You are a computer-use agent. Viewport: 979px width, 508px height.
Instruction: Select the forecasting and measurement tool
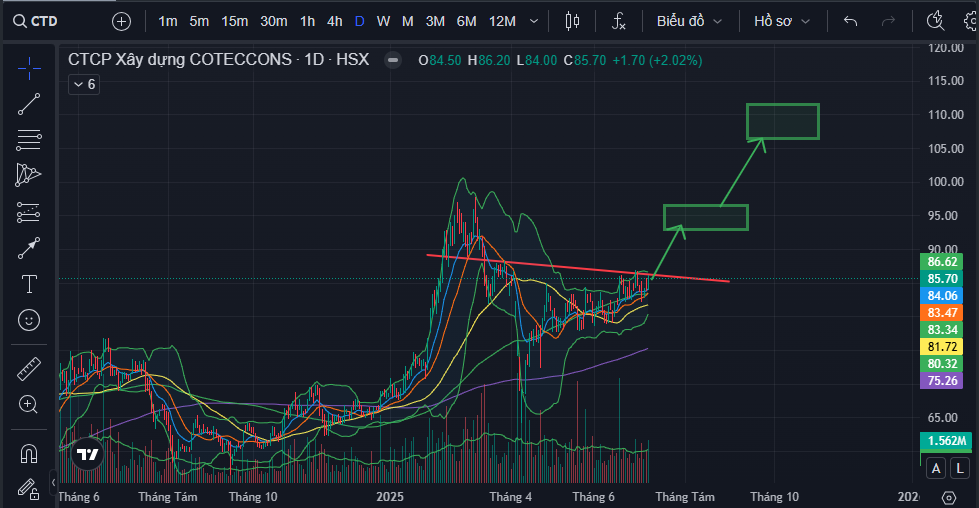pos(29,212)
